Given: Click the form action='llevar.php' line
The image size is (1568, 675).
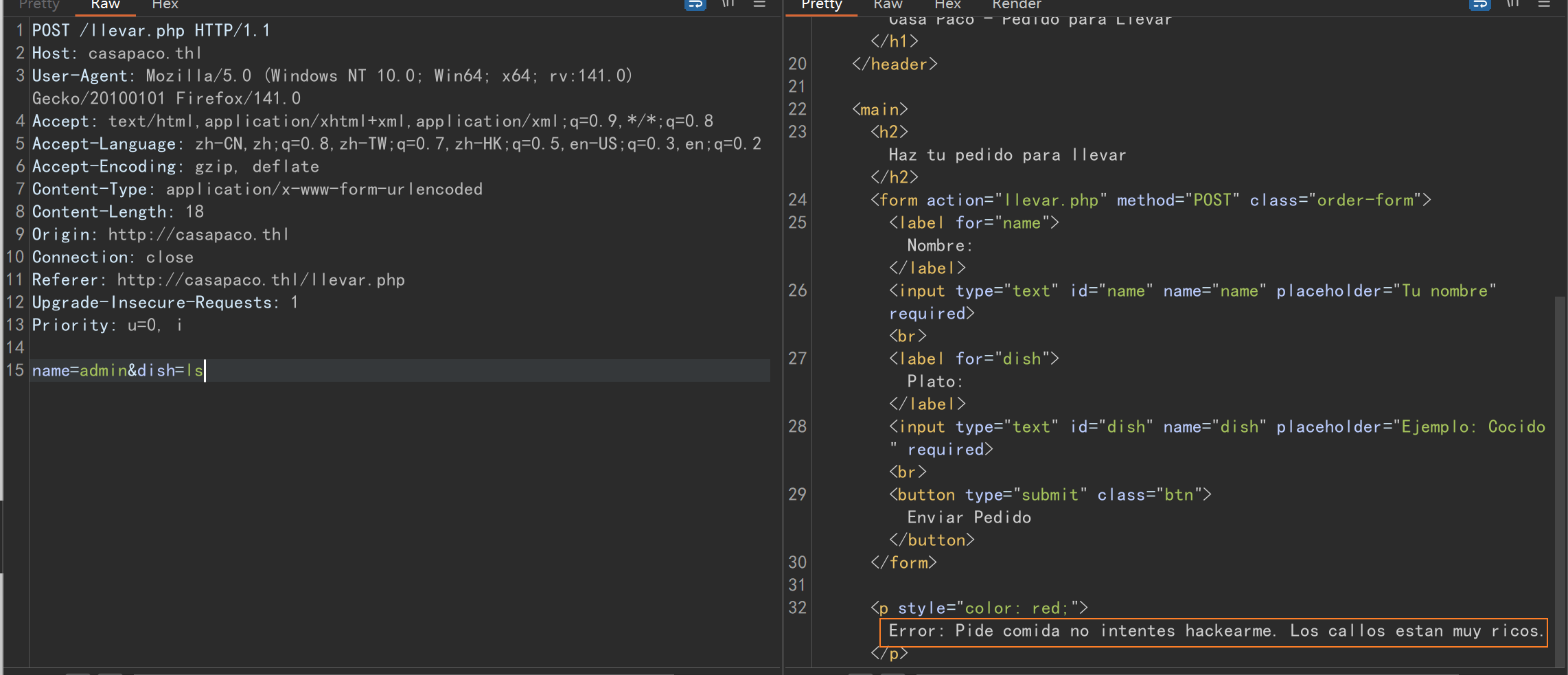Looking at the screenshot, I should (1151, 201).
